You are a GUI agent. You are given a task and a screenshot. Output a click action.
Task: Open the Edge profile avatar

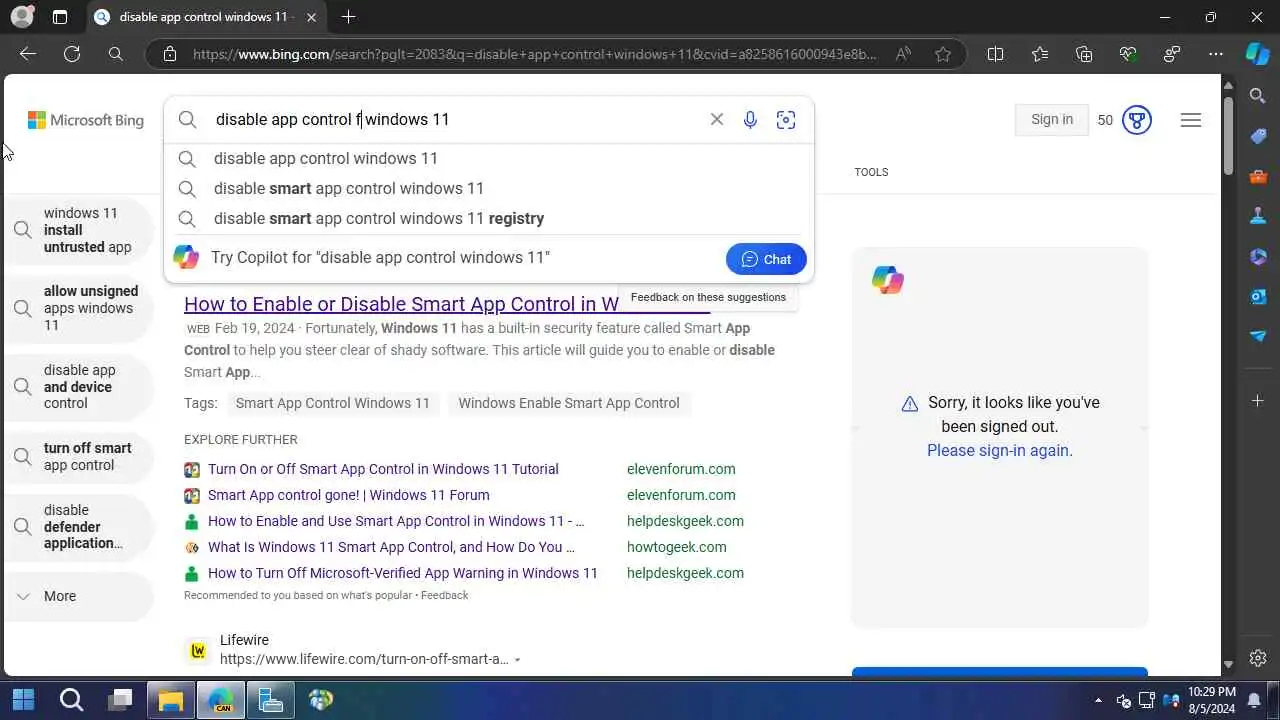pyautogui.click(x=21, y=17)
